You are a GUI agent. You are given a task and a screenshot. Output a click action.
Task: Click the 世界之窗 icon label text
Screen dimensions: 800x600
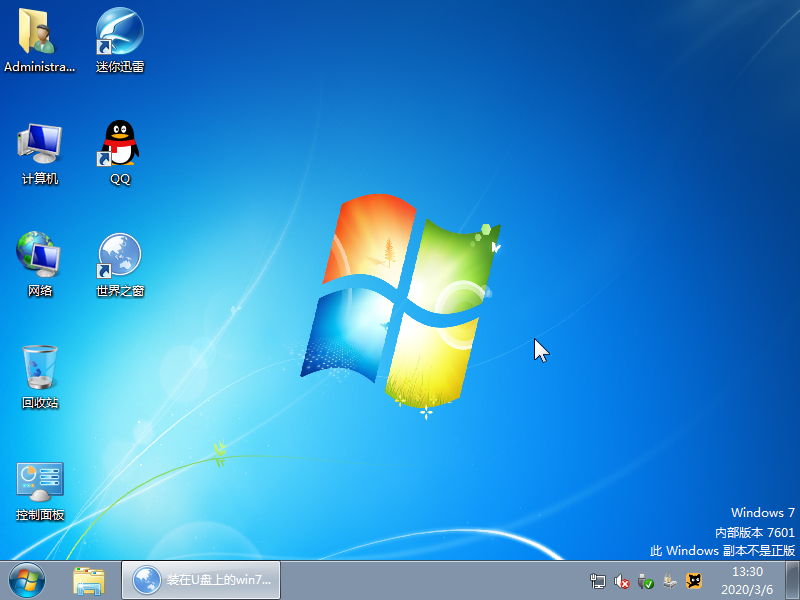120,291
